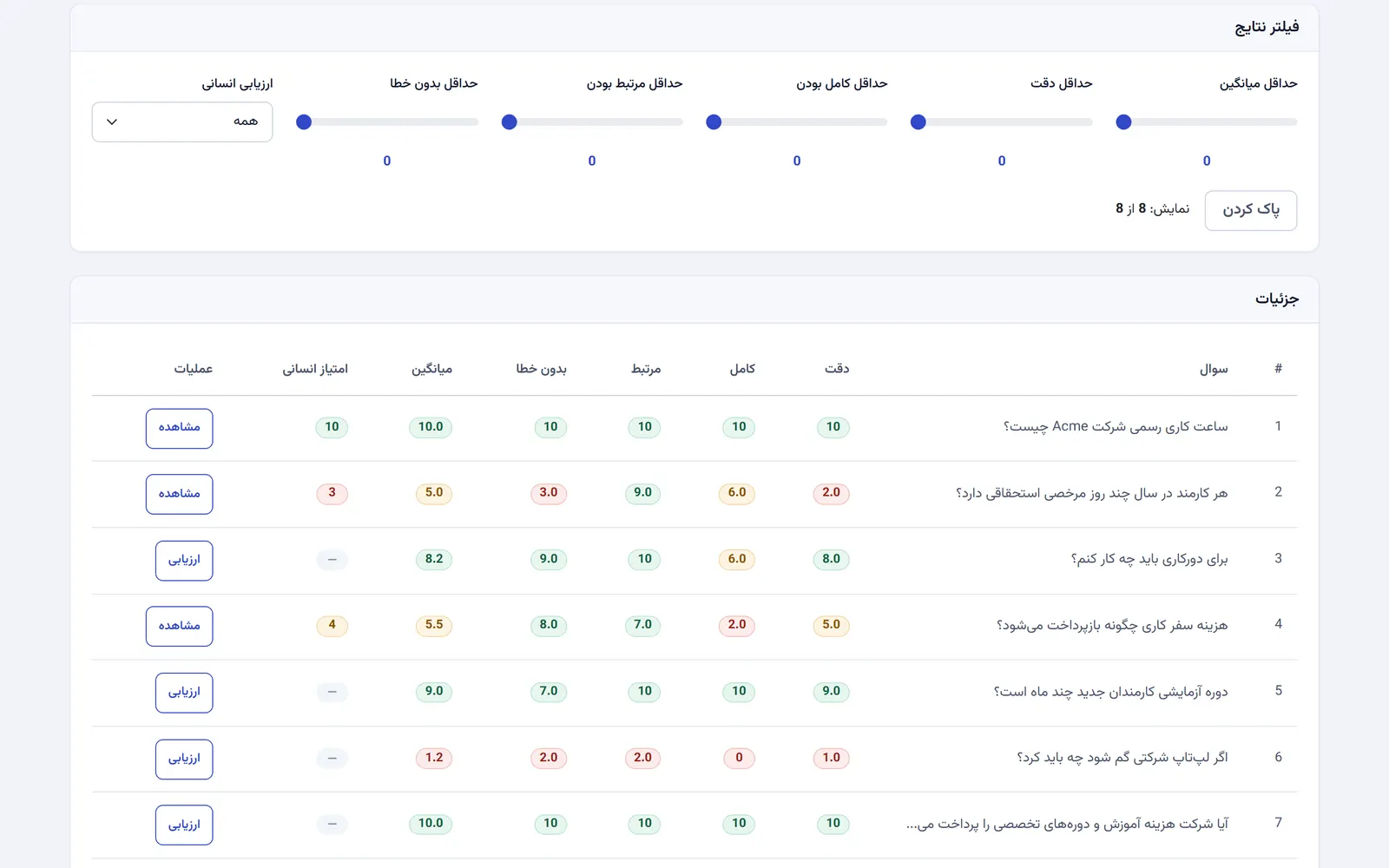This screenshot has height=868, width=1389.
Task: Click the red 3 human score badge
Action: [x=332, y=493]
